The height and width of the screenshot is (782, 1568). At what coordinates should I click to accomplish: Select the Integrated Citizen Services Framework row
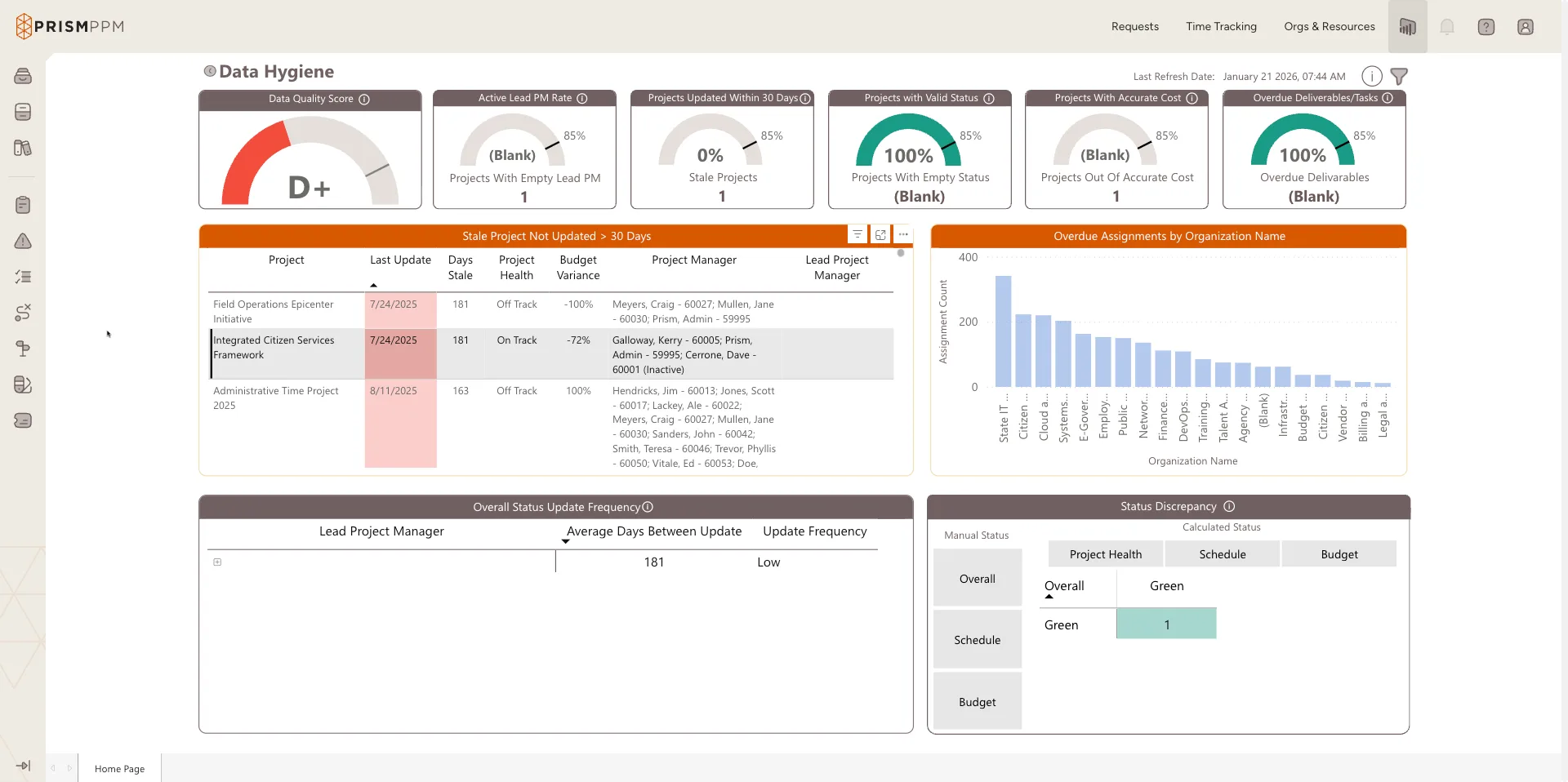pyautogui.click(x=551, y=354)
